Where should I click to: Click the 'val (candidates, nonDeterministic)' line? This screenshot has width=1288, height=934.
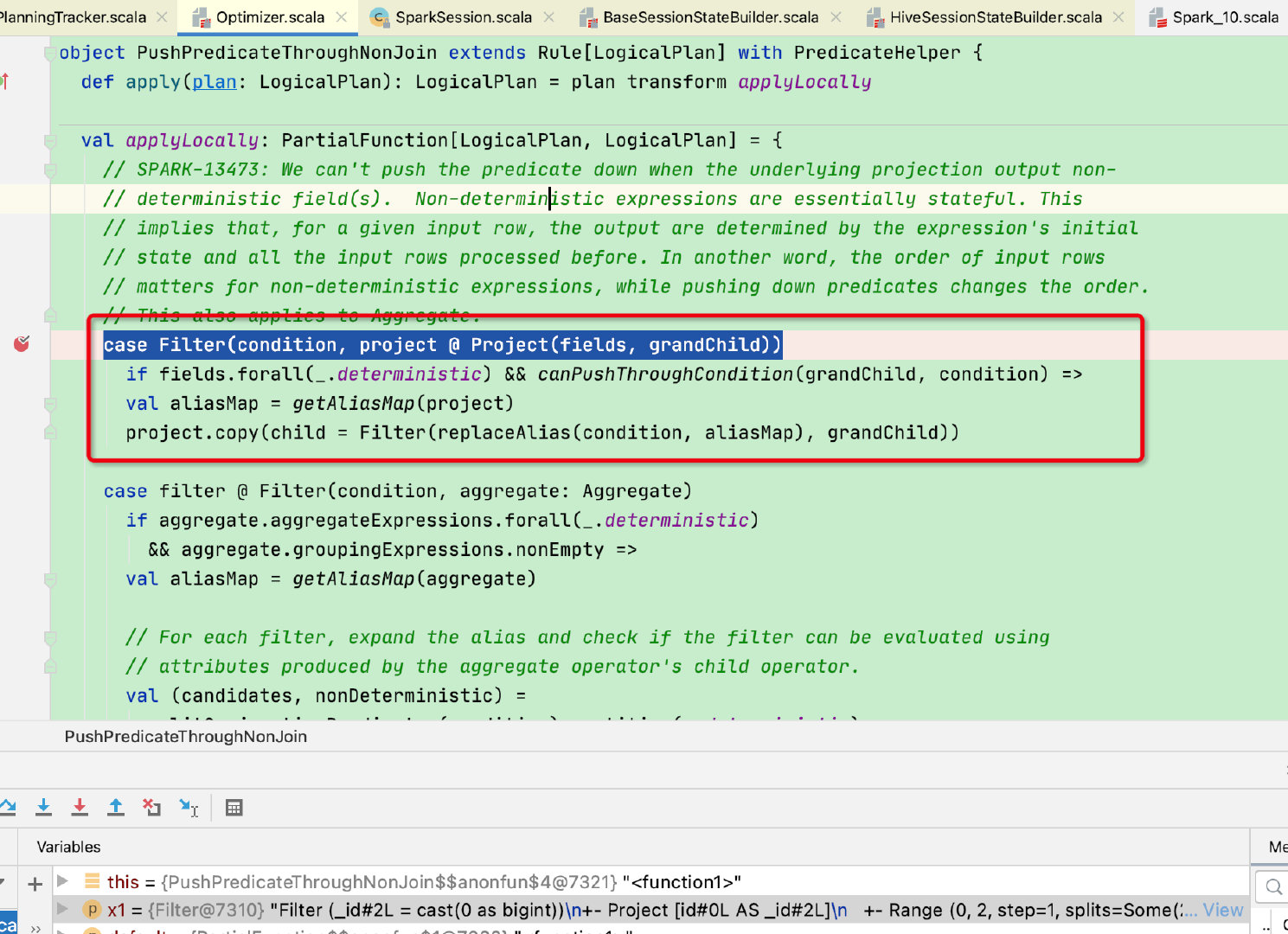point(326,696)
